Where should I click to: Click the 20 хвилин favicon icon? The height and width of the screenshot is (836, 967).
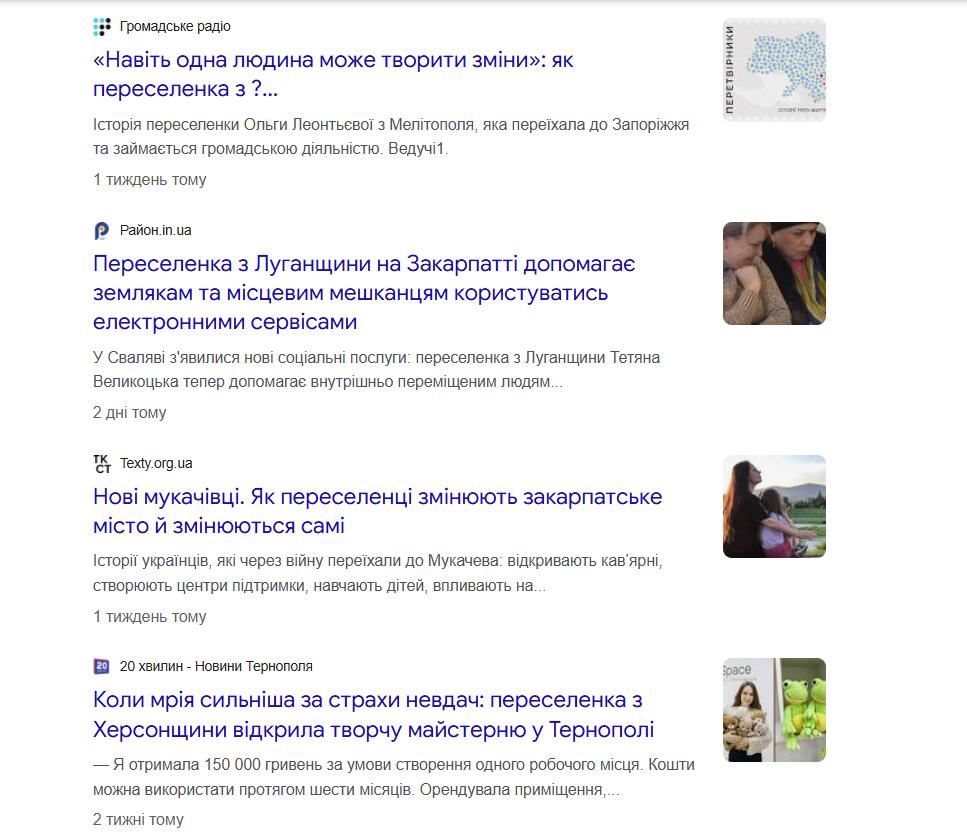102,666
